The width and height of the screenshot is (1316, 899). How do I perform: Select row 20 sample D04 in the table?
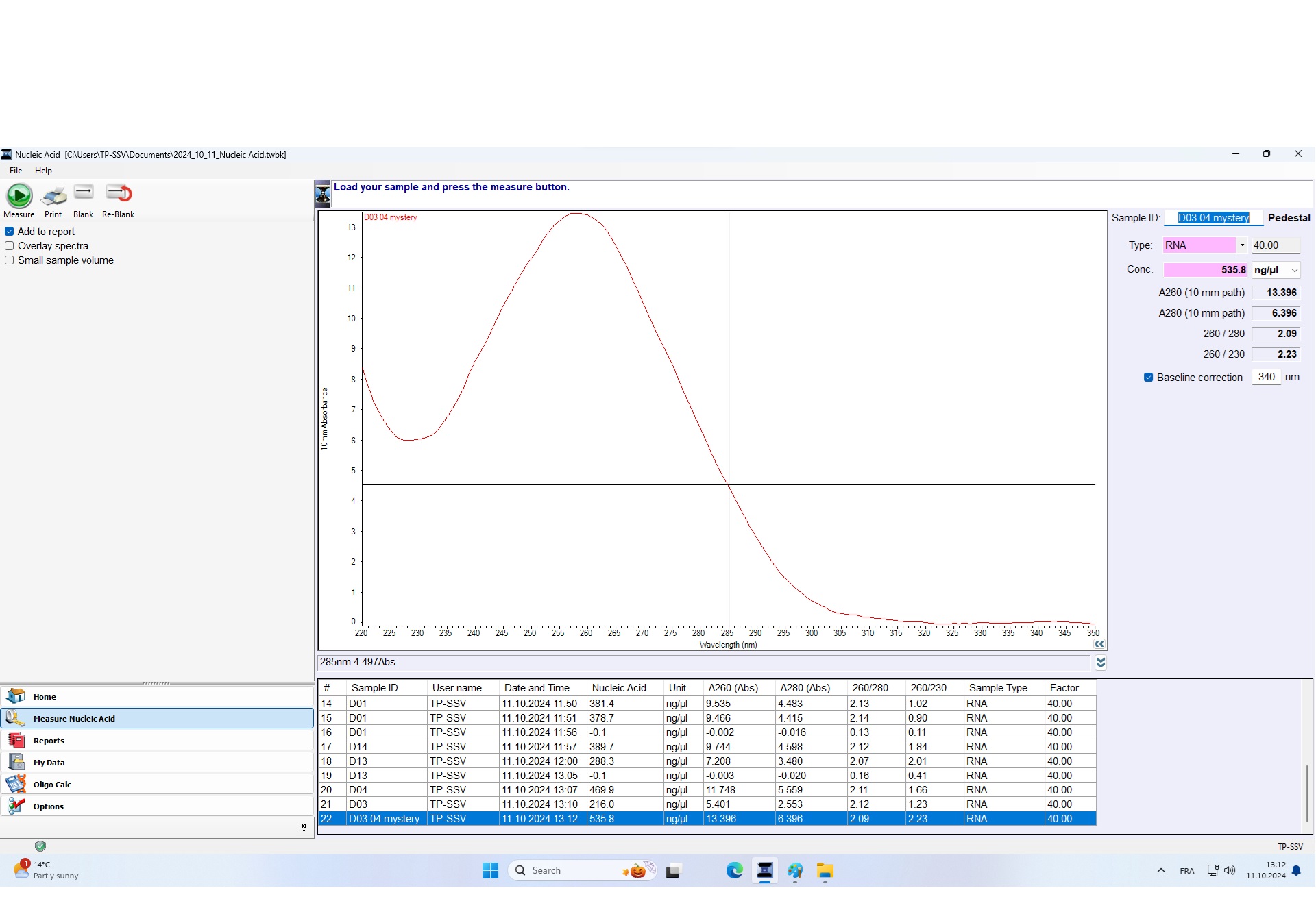384,790
